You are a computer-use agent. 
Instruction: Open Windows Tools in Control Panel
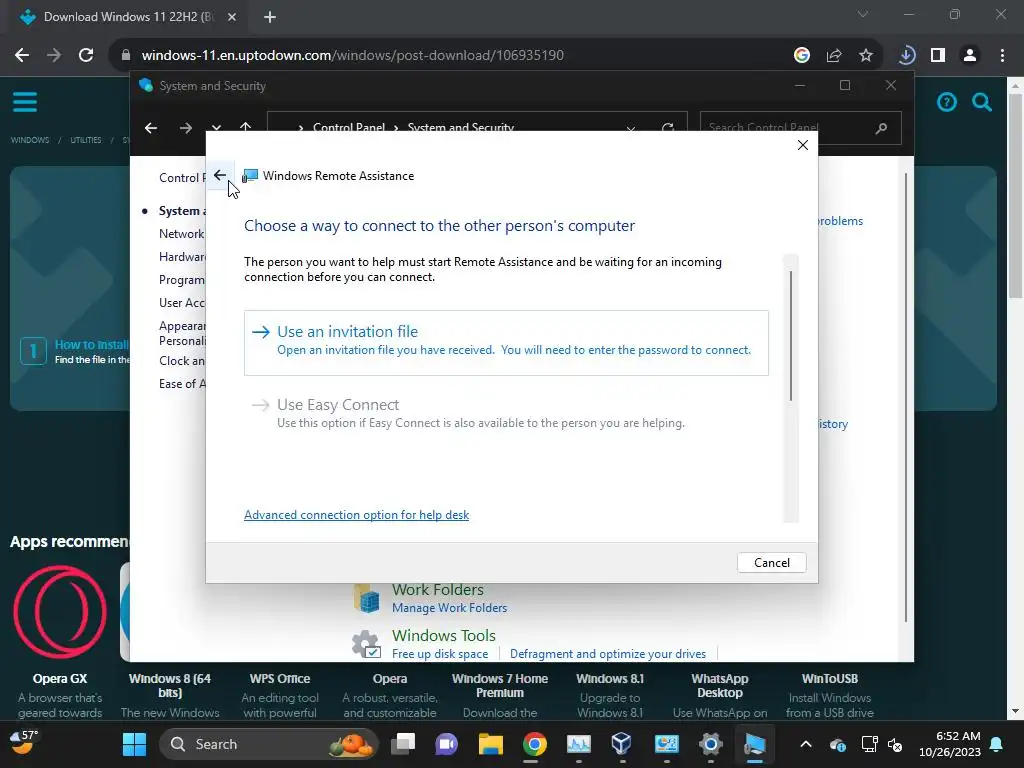point(443,635)
